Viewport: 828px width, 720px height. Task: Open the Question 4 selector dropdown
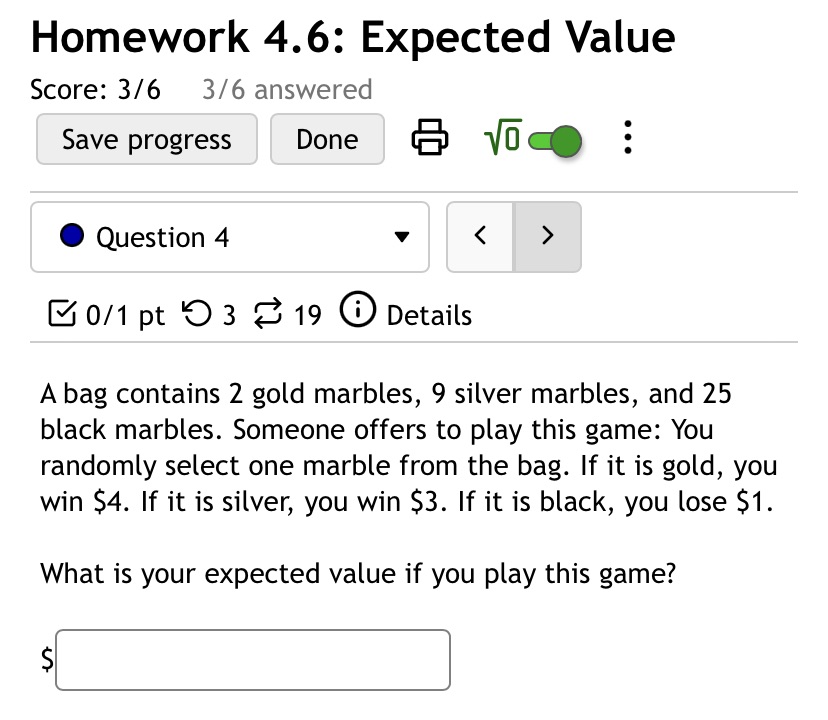click(x=230, y=237)
